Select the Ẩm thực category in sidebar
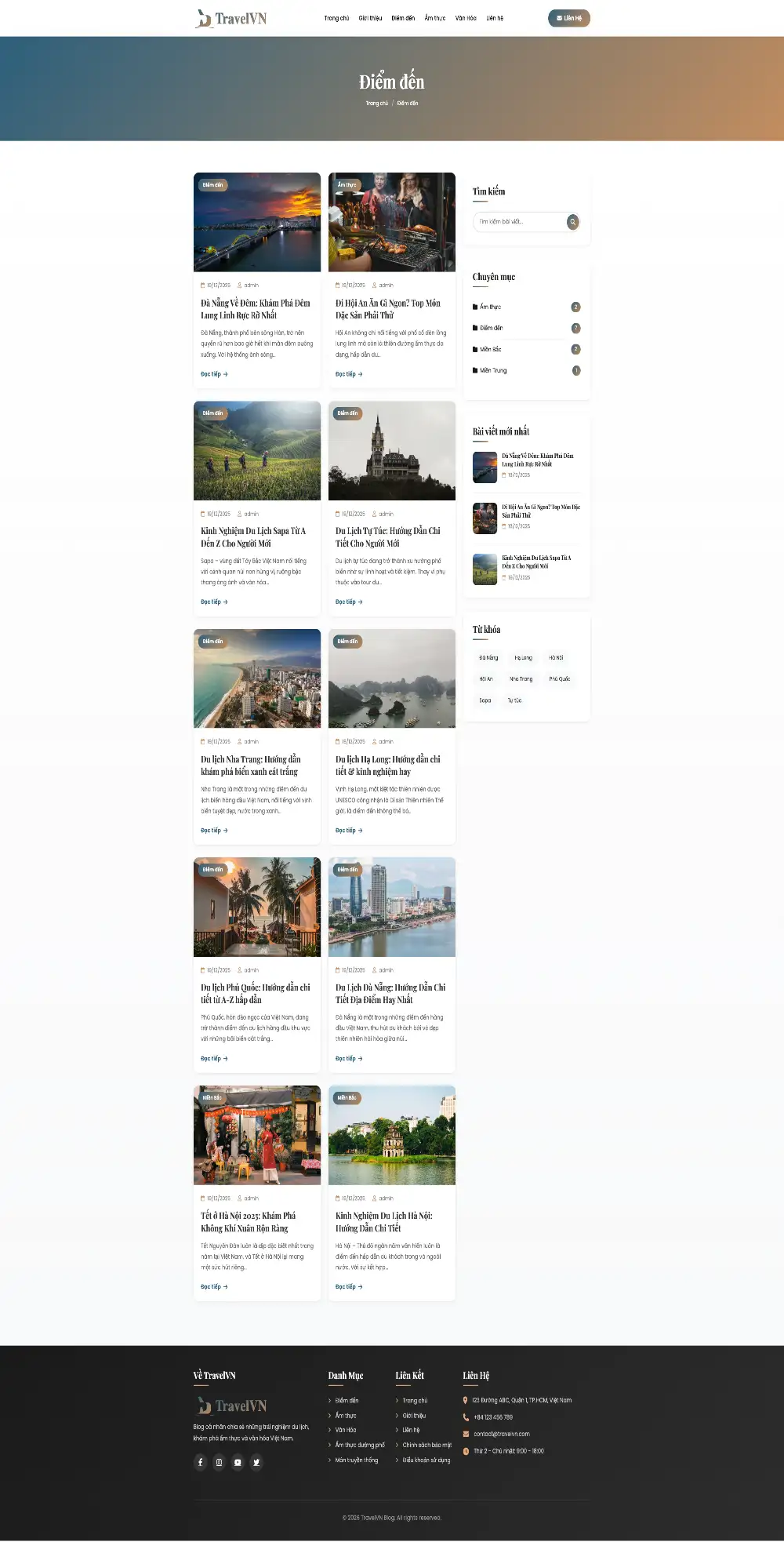This screenshot has height=1542, width=784. click(490, 307)
